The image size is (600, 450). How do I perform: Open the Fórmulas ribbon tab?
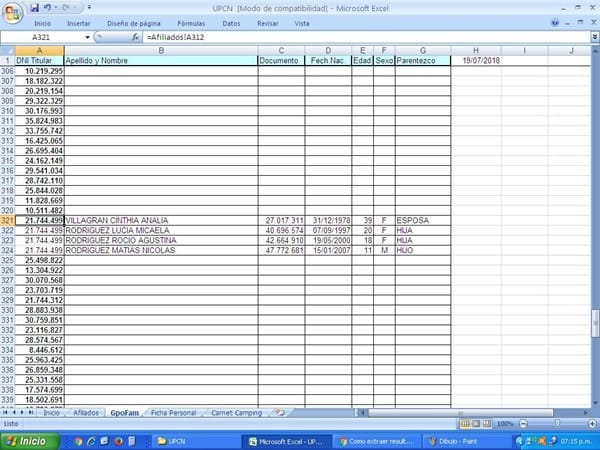pos(191,23)
